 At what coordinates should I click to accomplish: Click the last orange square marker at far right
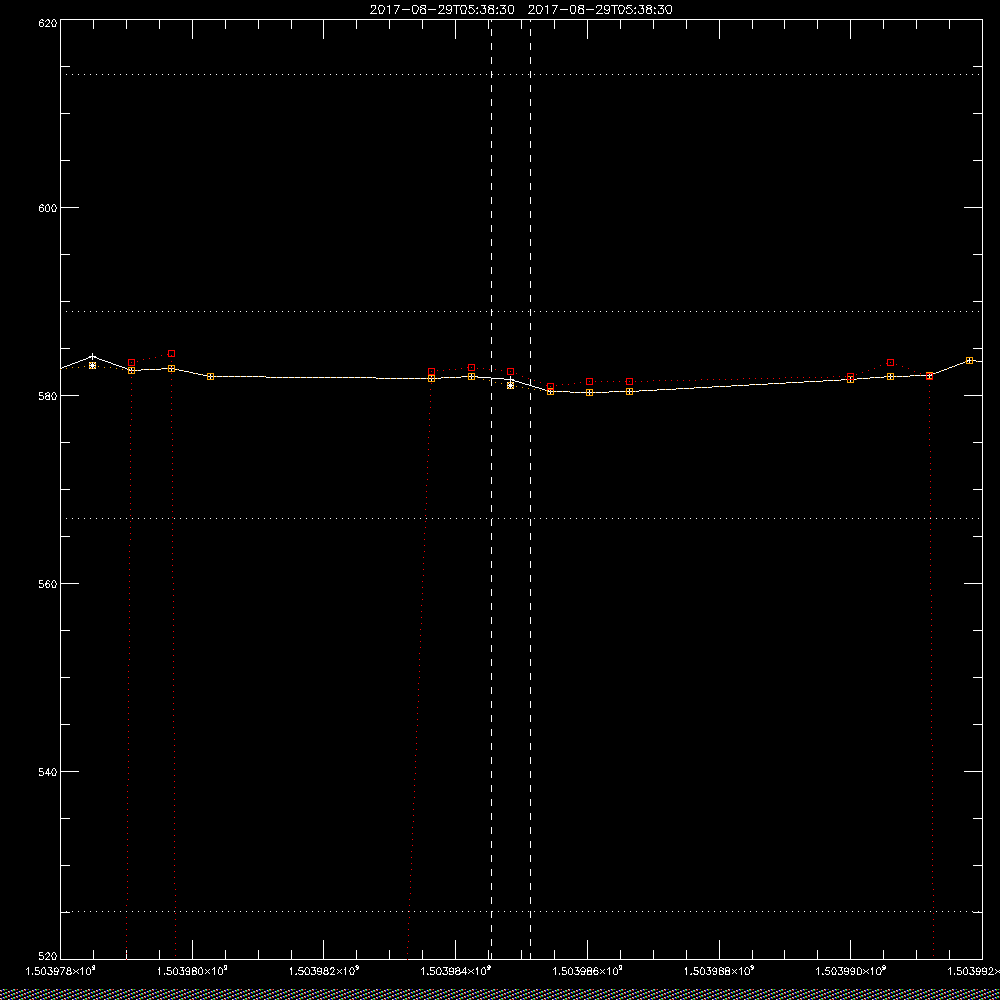pos(969,361)
